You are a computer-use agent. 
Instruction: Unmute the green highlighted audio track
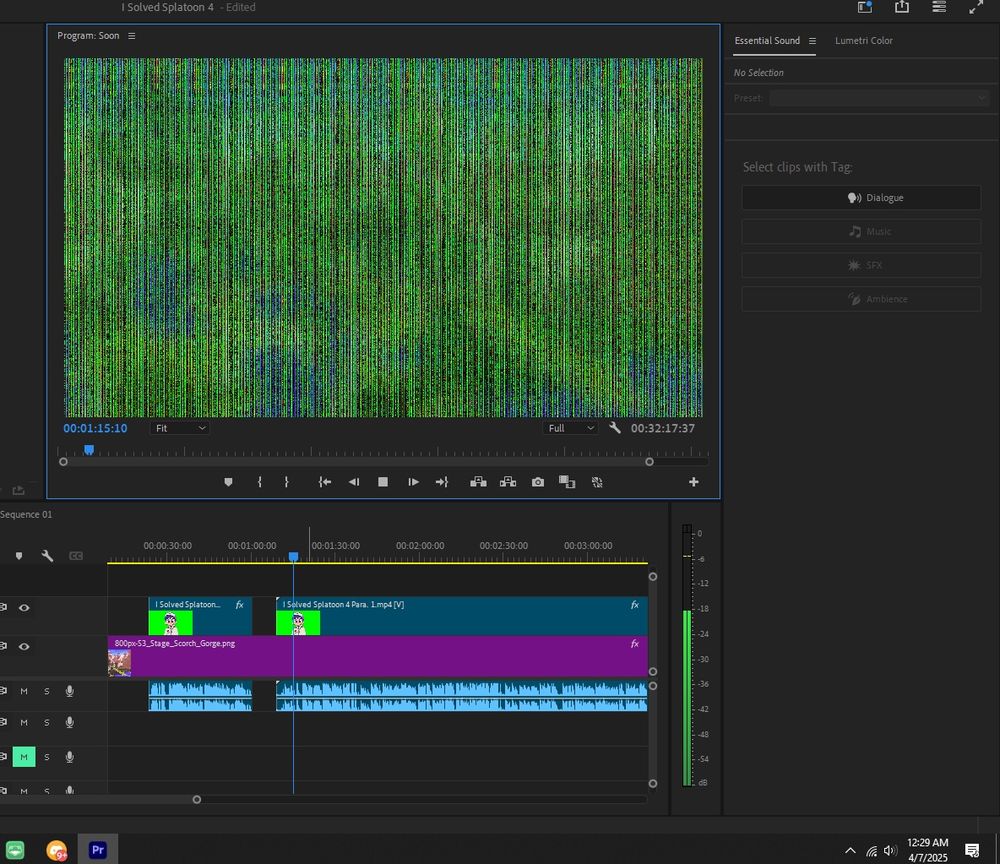[x=24, y=757]
